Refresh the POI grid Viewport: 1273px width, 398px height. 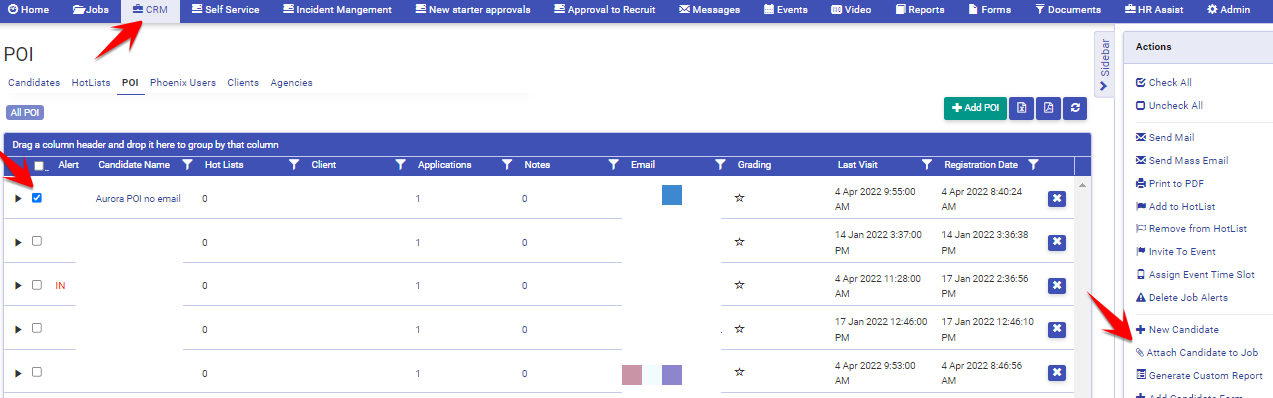click(x=1075, y=108)
